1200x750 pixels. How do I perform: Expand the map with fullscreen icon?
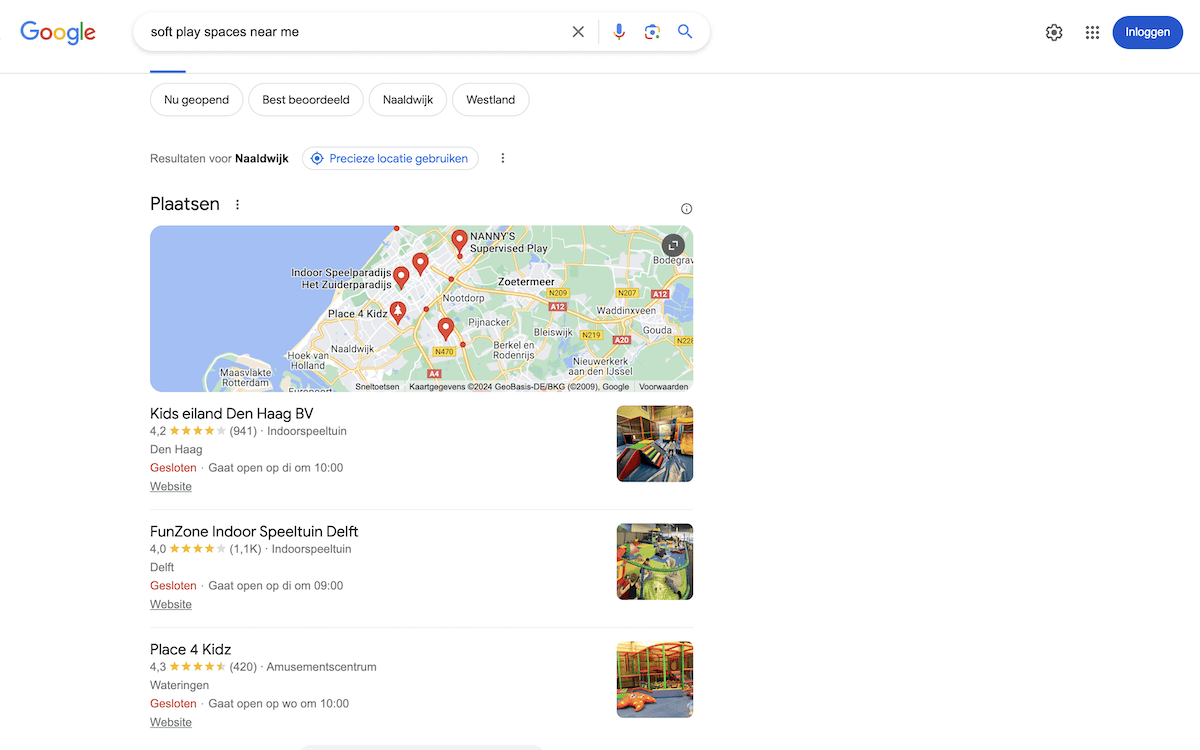pos(674,245)
